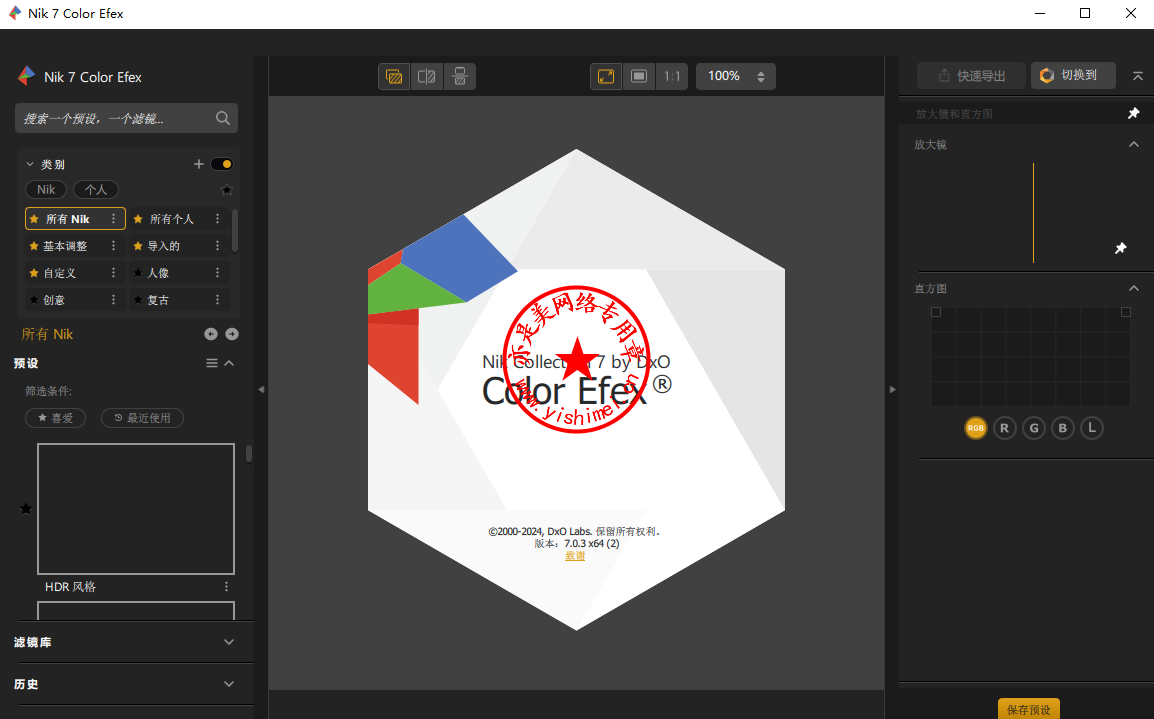This screenshot has height=719, width=1154.
Task: Collapse the 直方图 section
Action: pyautogui.click(x=1134, y=288)
